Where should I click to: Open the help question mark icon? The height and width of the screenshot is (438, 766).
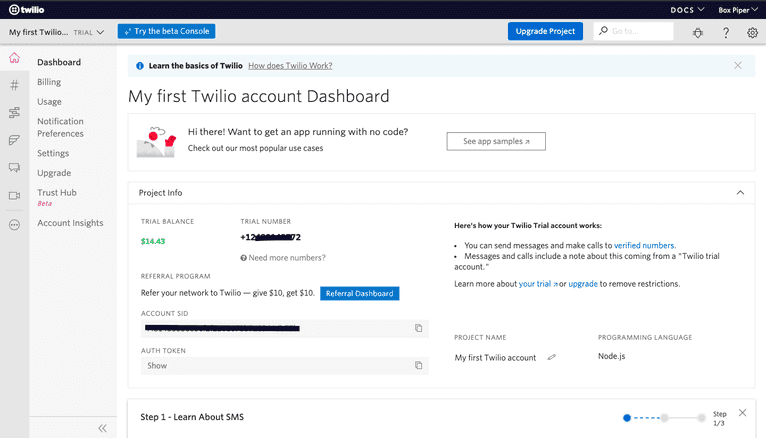point(726,32)
